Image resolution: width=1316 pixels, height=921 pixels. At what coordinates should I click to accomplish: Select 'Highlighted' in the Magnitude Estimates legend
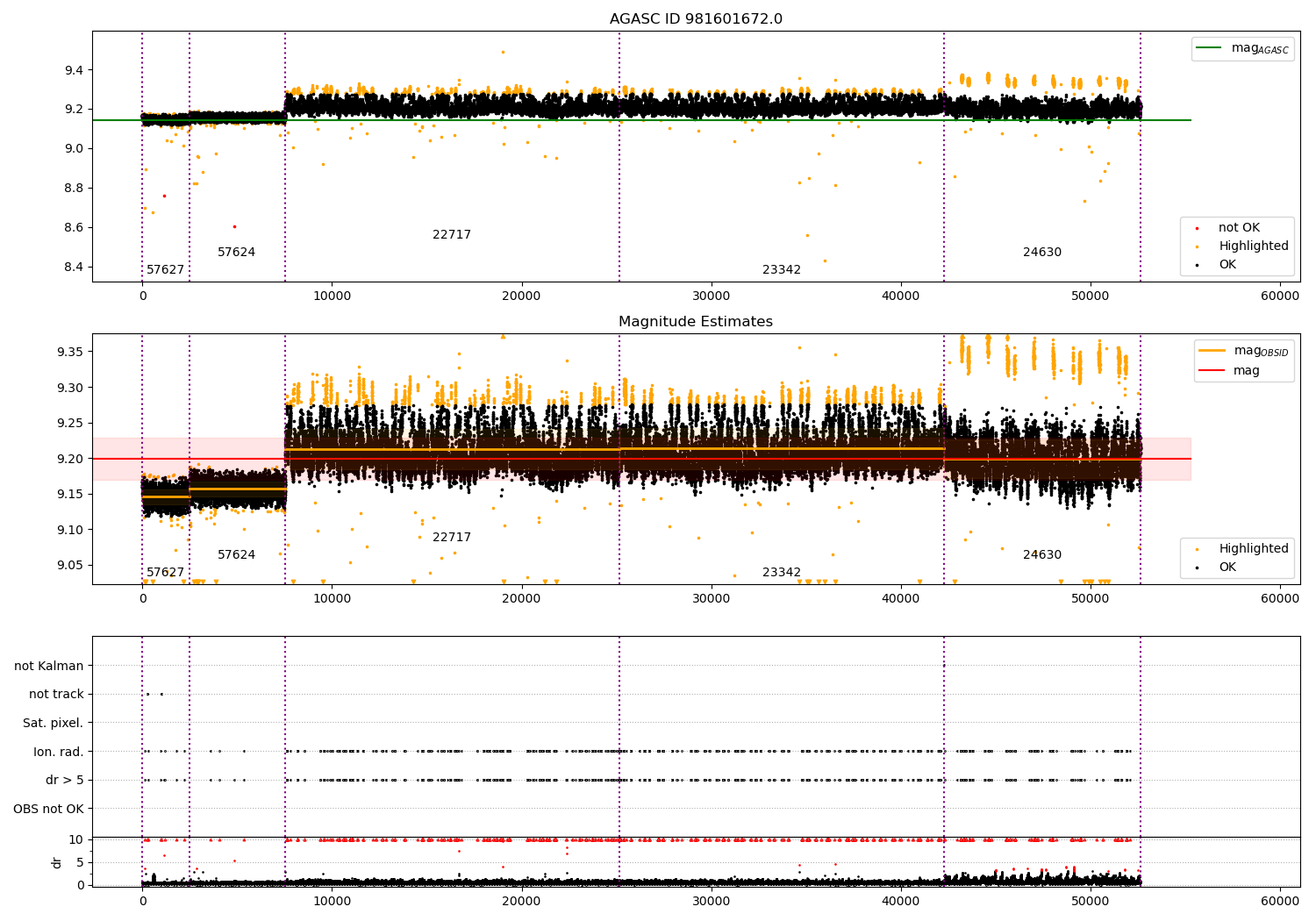(1254, 549)
